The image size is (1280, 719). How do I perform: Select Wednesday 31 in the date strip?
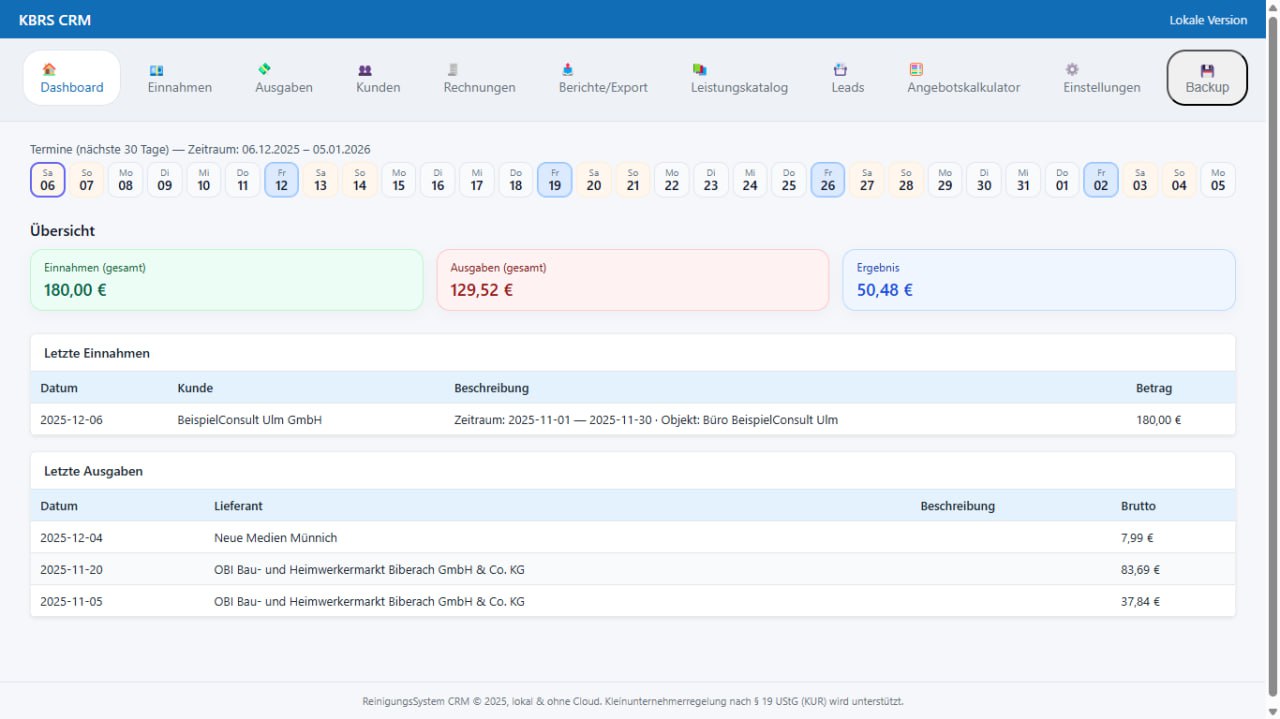point(1023,180)
